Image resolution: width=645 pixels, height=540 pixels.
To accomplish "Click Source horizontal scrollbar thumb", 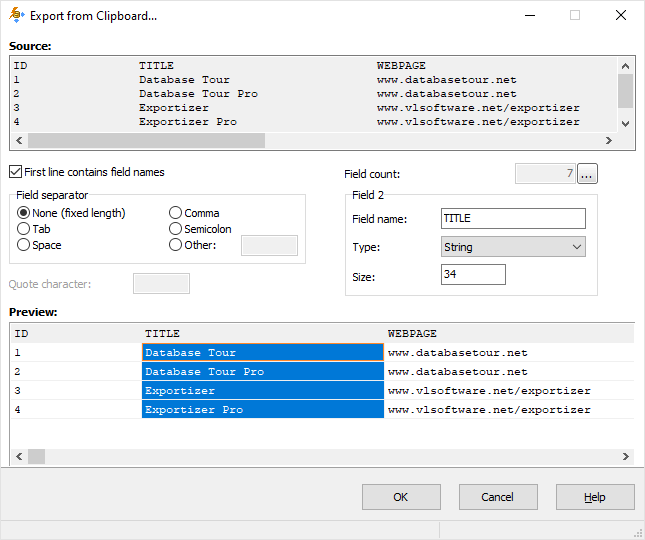I will point(146,140).
